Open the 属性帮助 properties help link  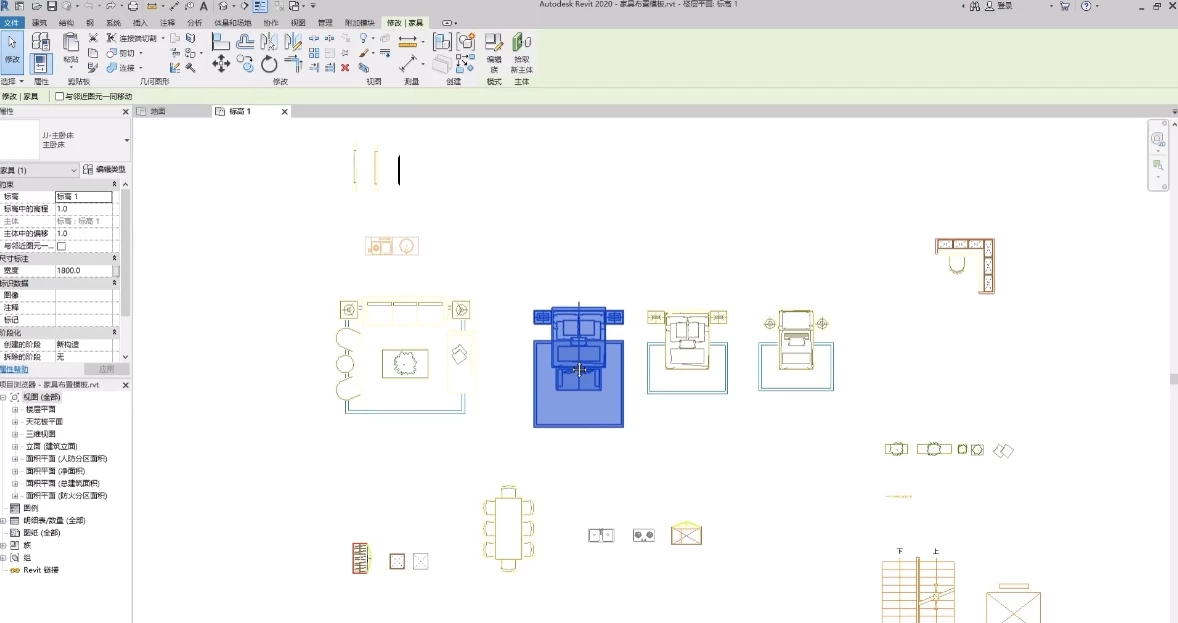pos(14,369)
